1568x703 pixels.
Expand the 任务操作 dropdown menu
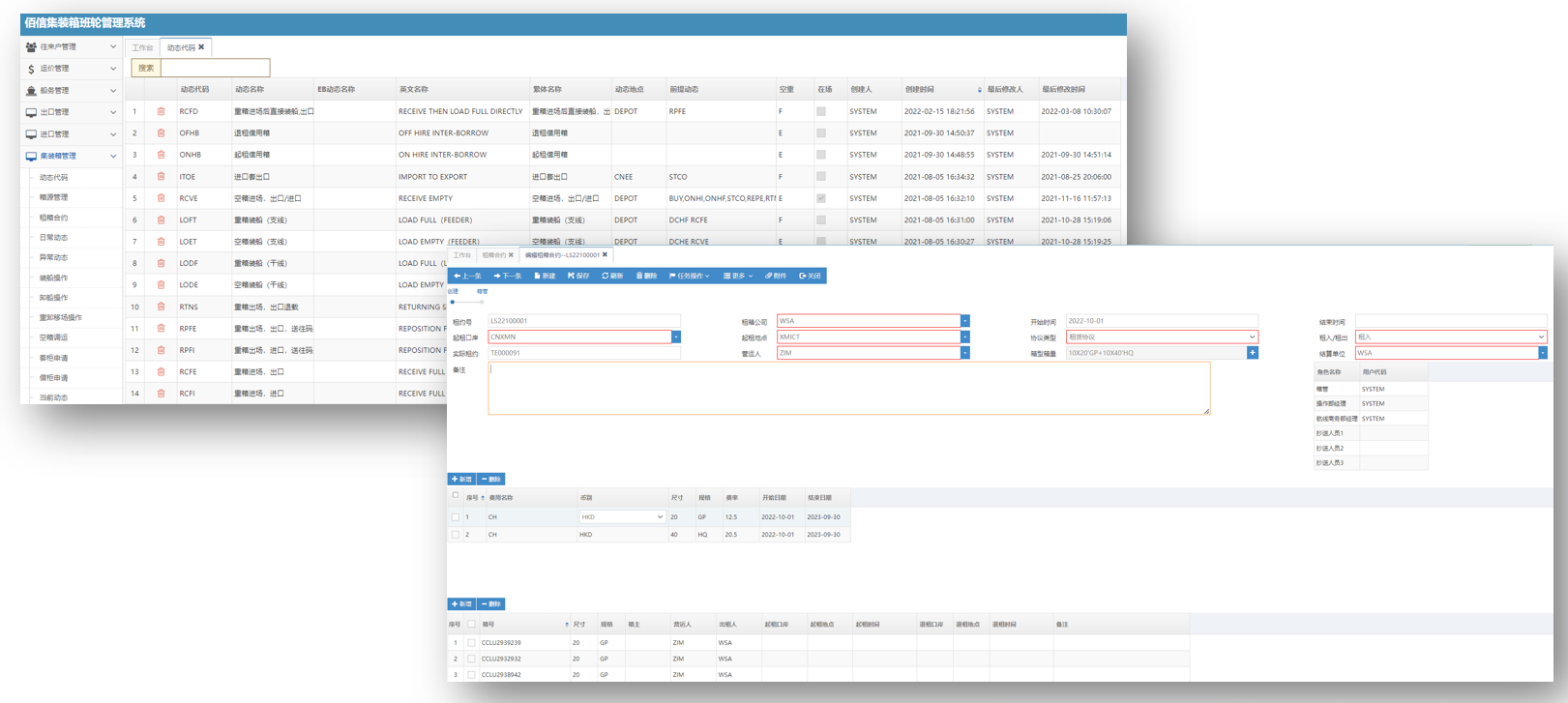point(690,276)
